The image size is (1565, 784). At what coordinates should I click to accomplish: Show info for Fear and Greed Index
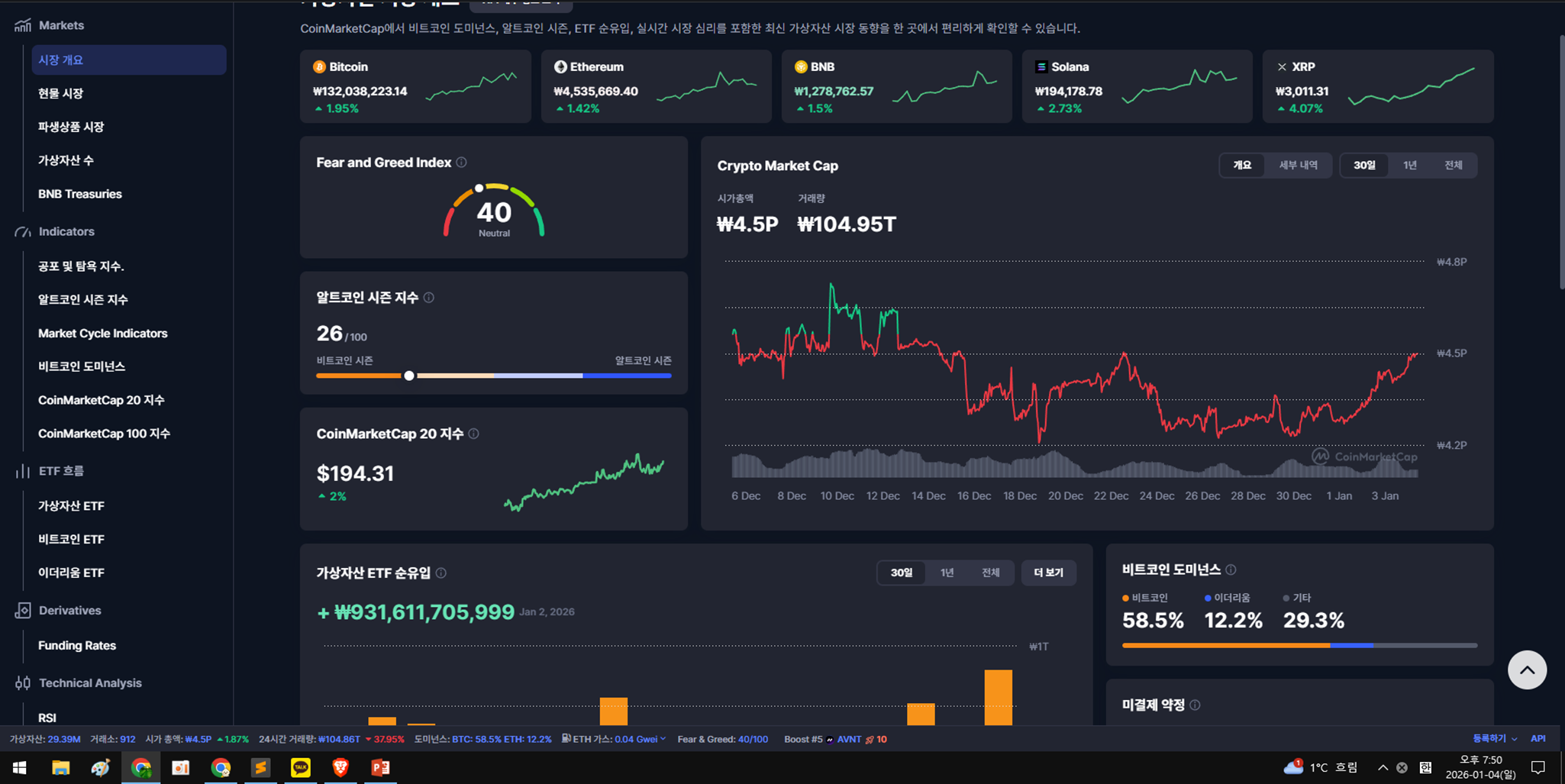462,163
